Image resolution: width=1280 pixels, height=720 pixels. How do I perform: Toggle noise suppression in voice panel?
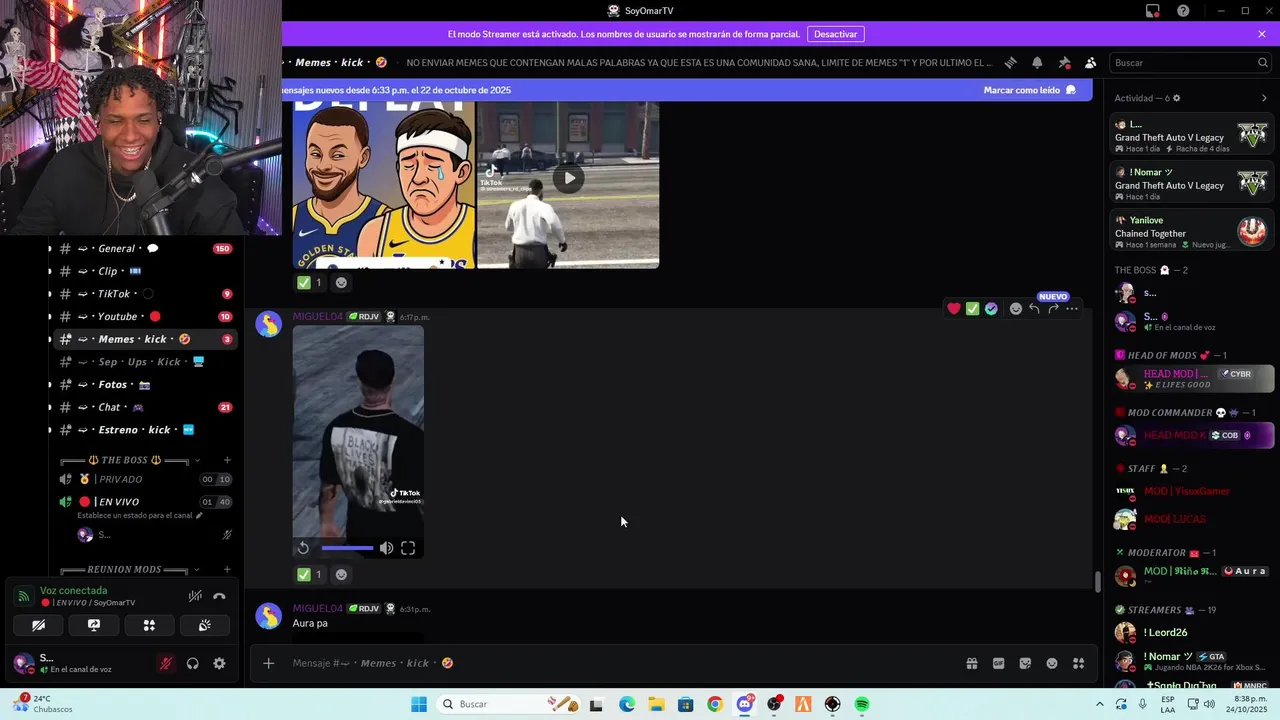(x=195, y=596)
